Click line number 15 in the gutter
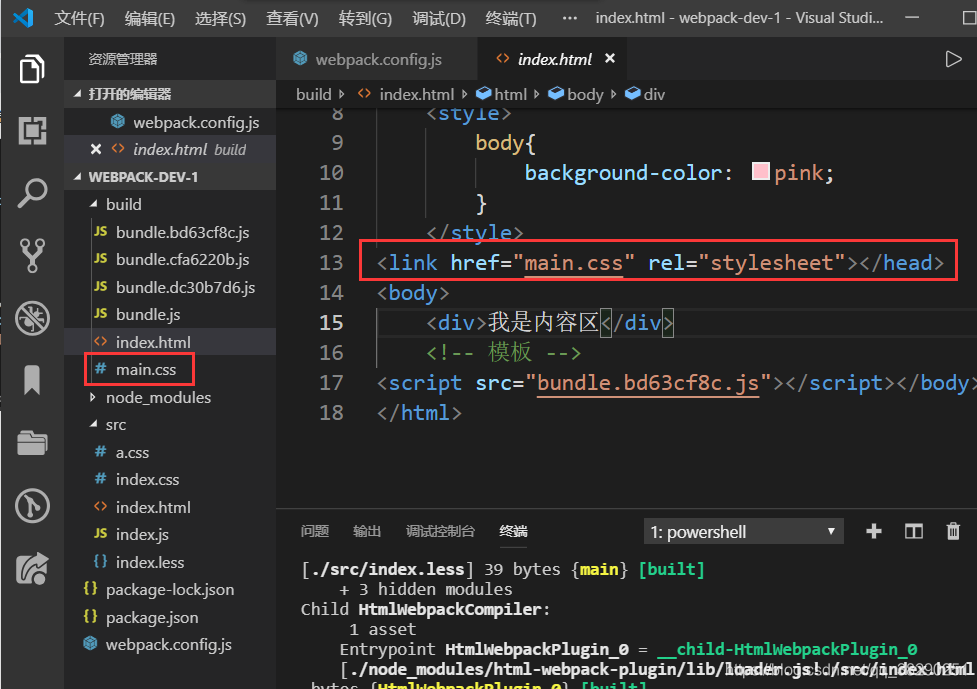The height and width of the screenshot is (689, 977). click(331, 323)
